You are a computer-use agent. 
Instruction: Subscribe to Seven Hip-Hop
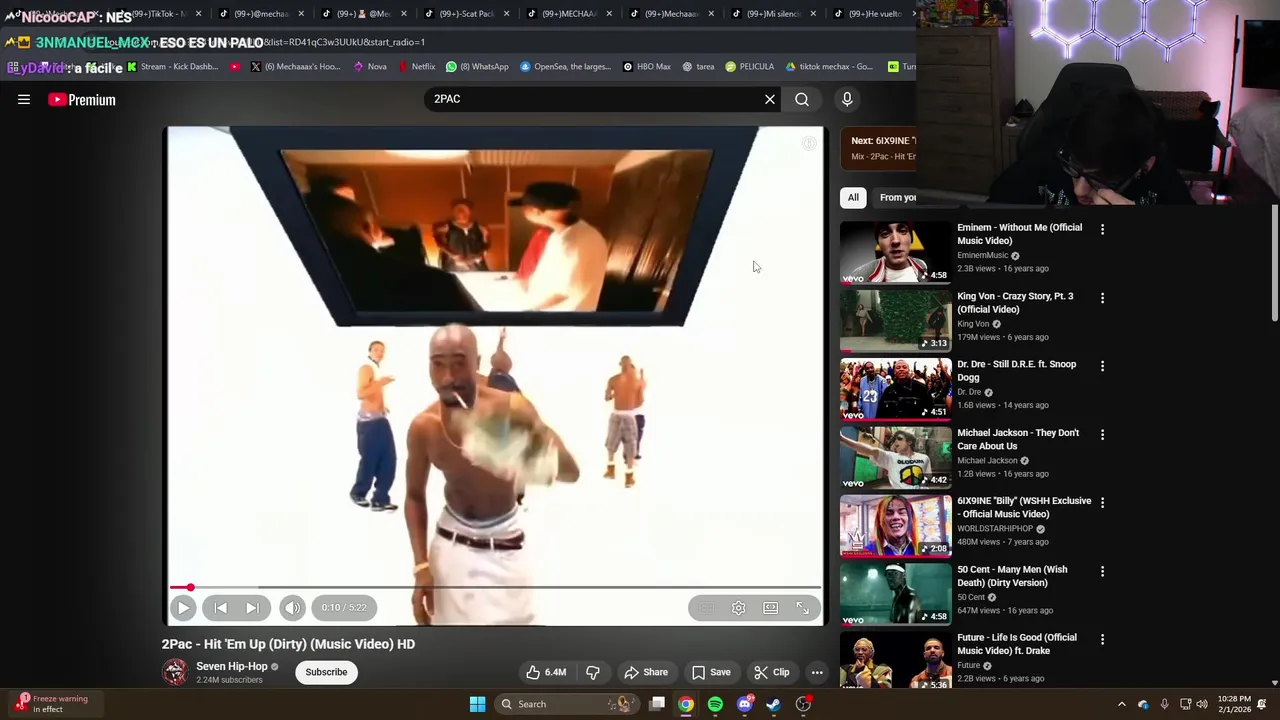click(326, 672)
